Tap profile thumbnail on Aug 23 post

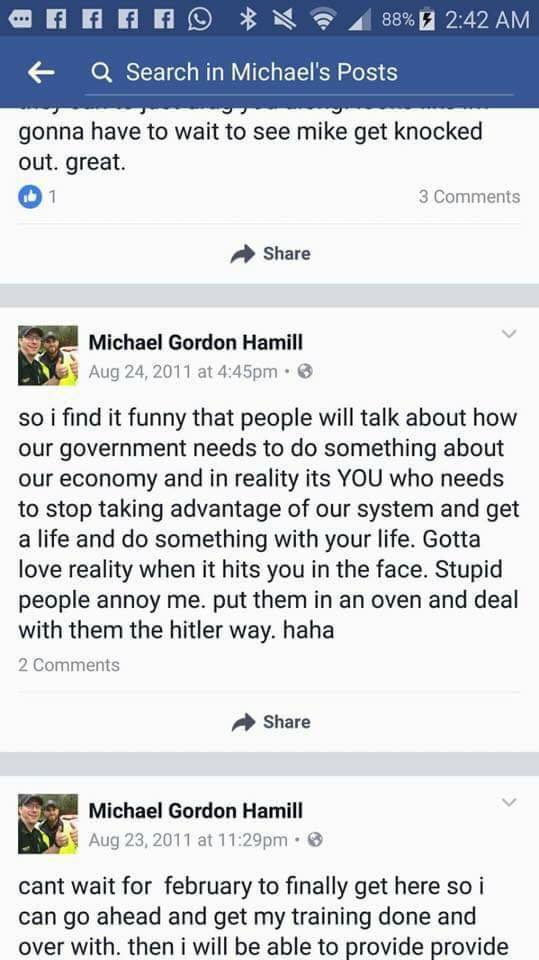coord(48,824)
